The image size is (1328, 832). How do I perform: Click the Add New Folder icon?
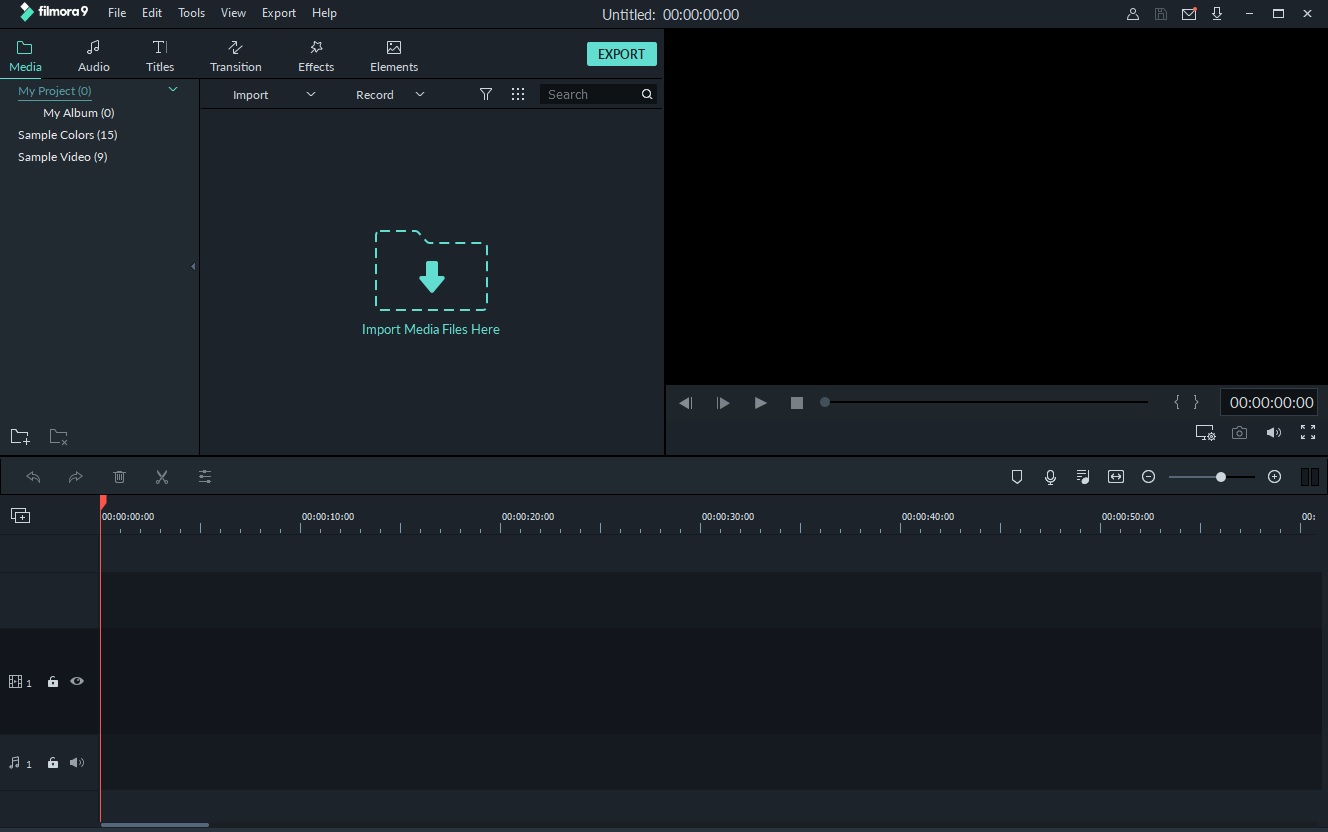[20, 437]
